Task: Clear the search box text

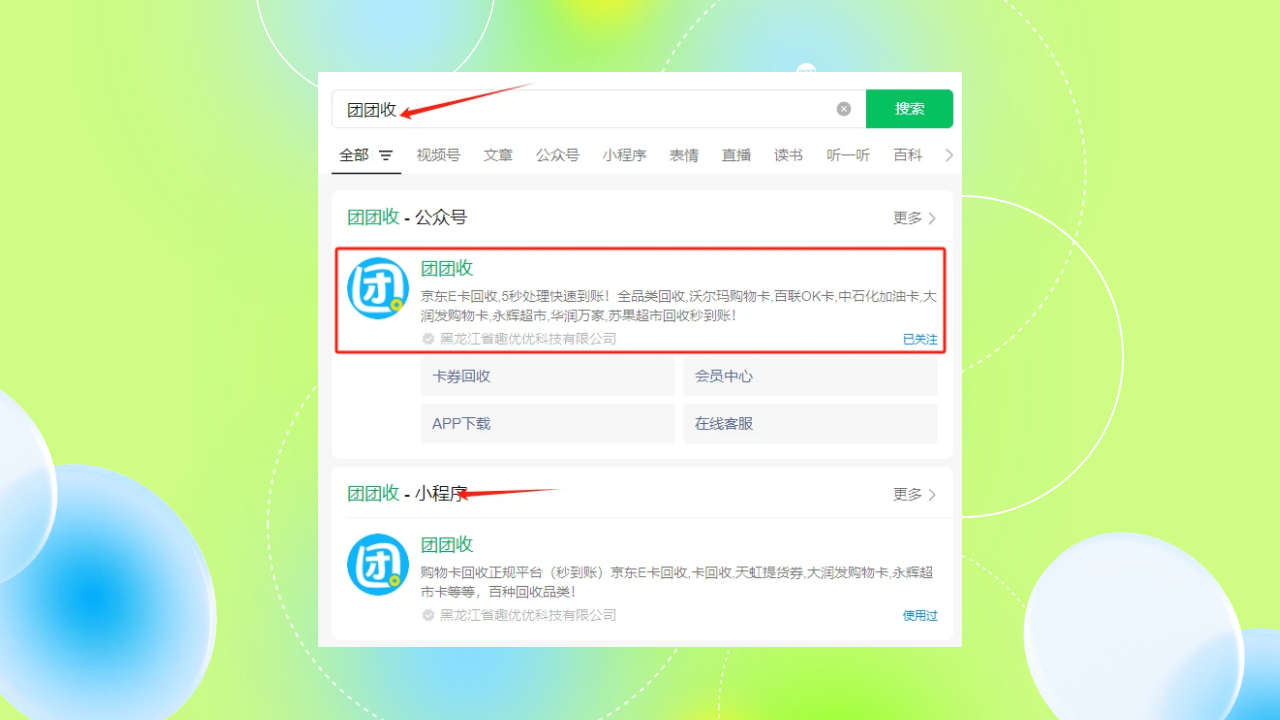Action: pos(844,109)
